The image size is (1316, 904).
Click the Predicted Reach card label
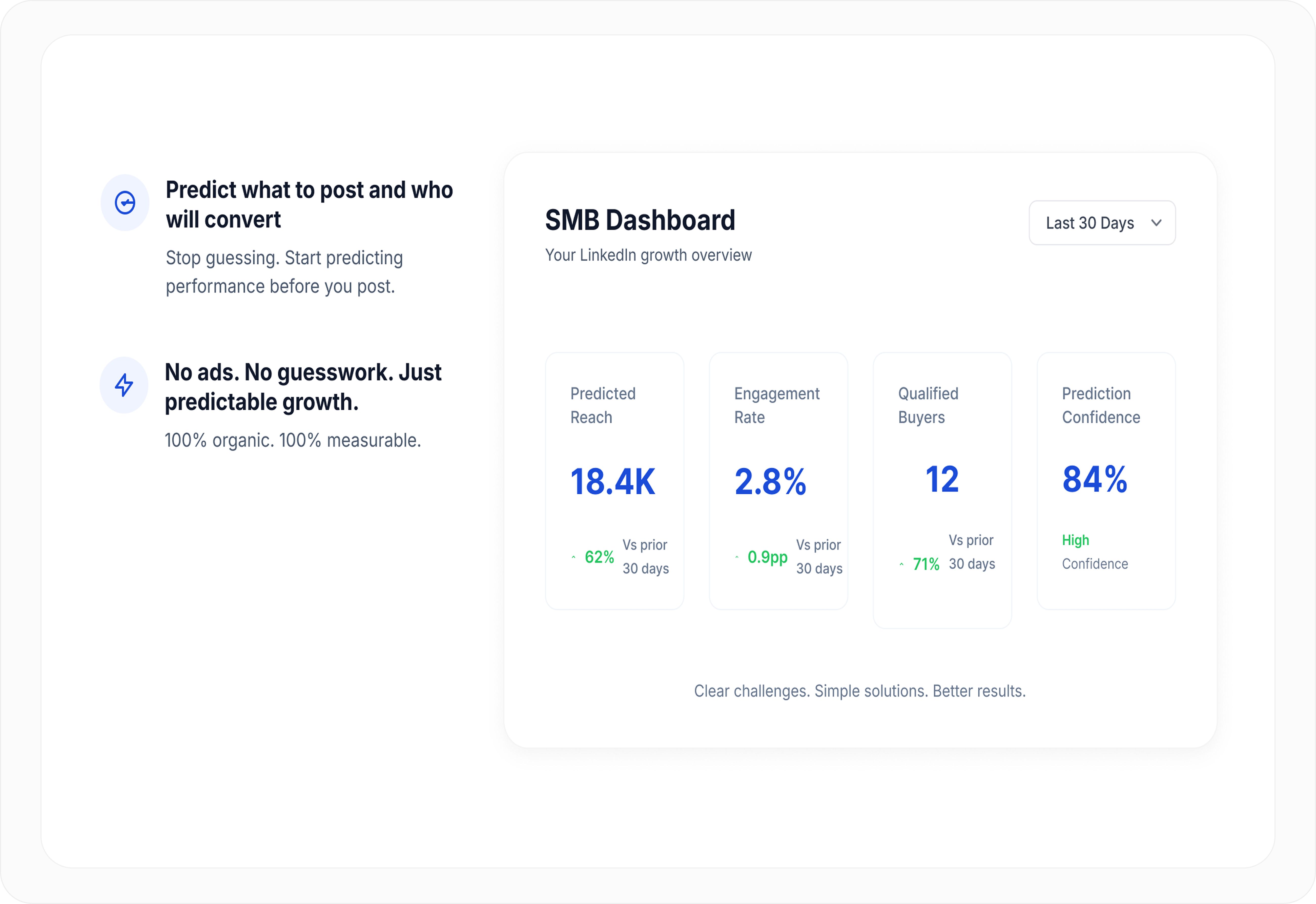coord(603,406)
